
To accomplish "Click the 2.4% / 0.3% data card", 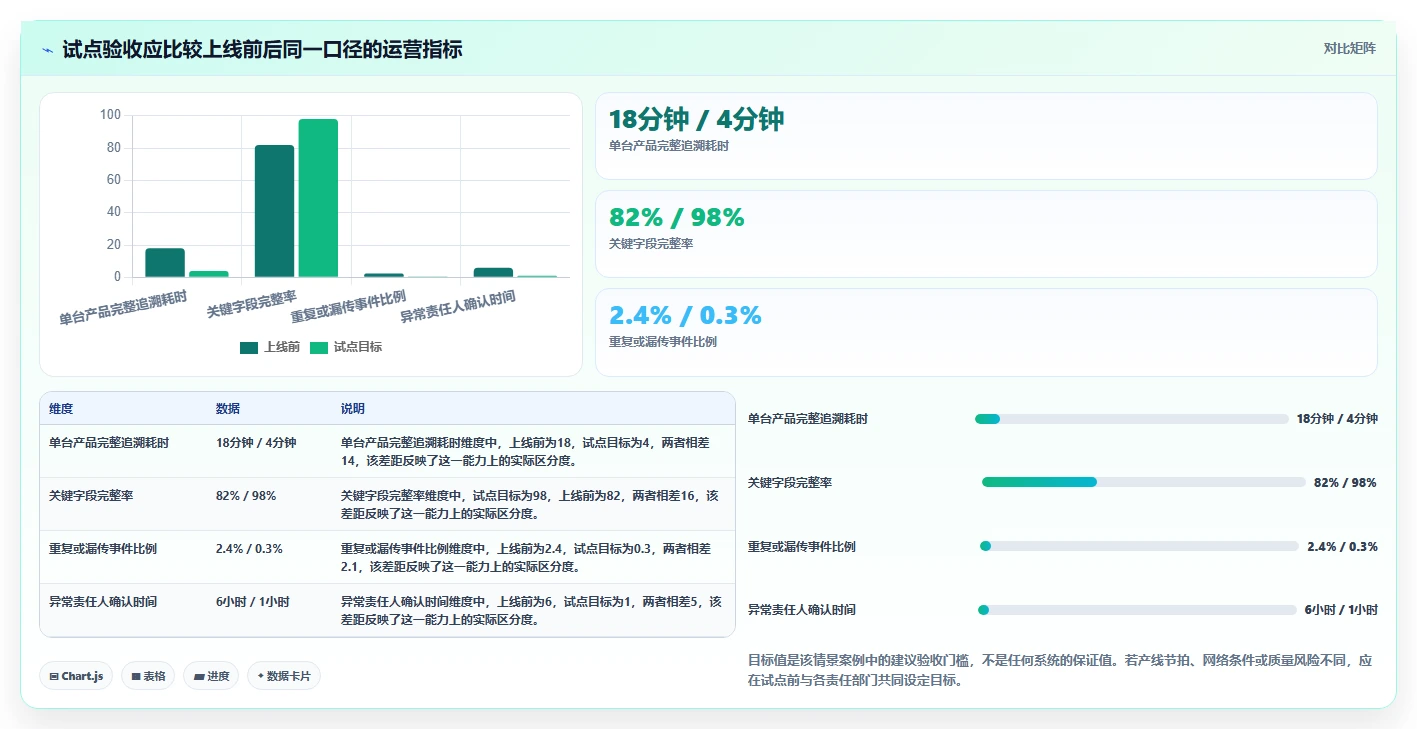I will (986, 332).
